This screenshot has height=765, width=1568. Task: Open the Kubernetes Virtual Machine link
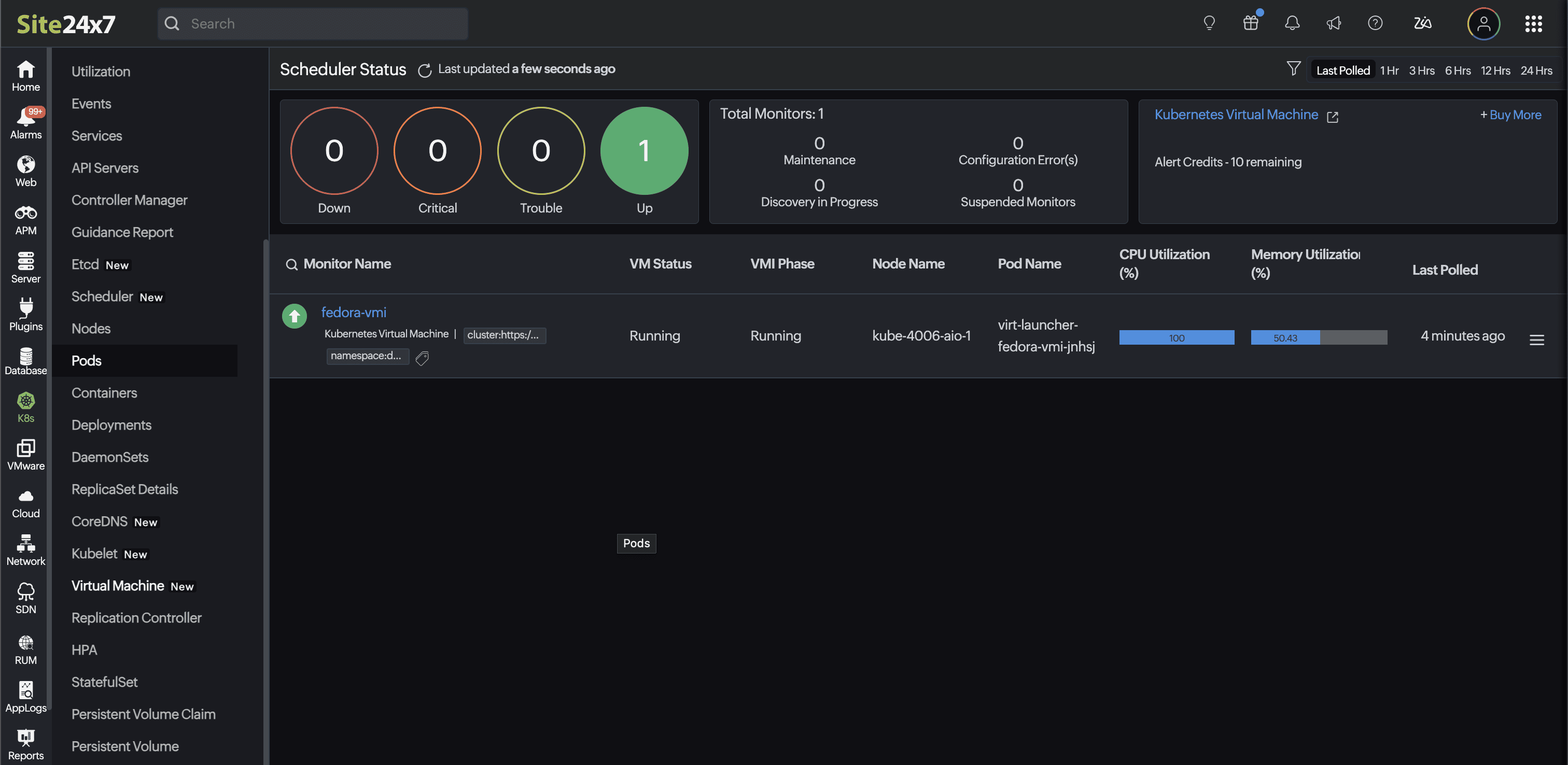(x=1236, y=115)
